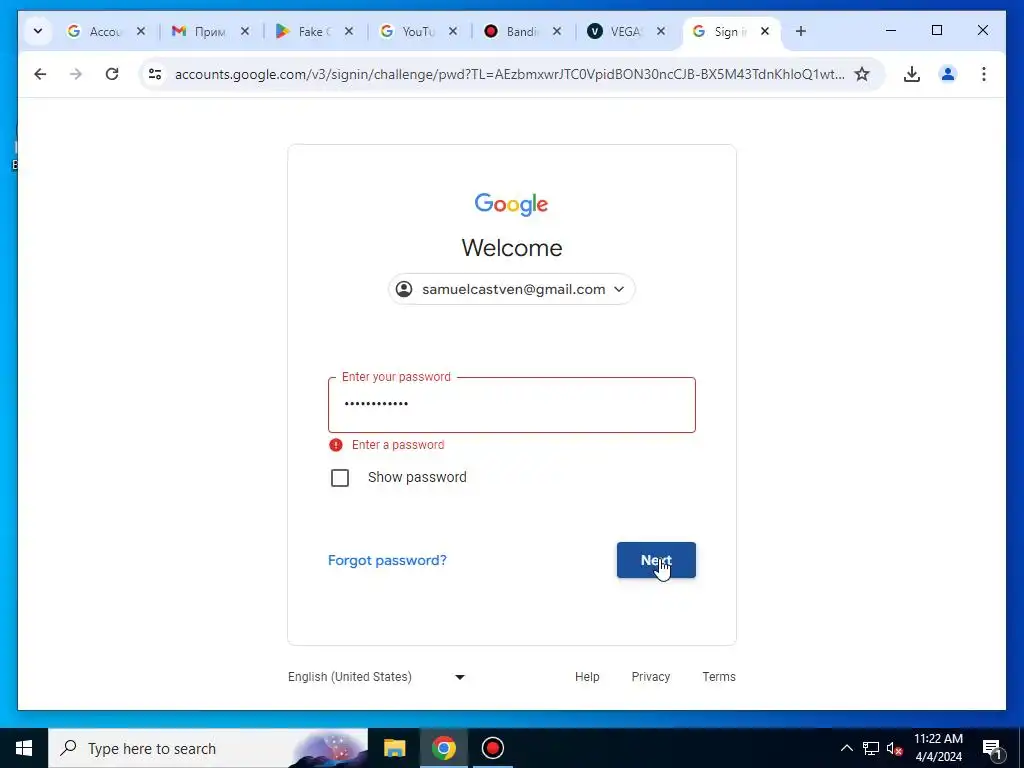Click the Google logo
Screen dimensions: 1024x768
click(511, 204)
